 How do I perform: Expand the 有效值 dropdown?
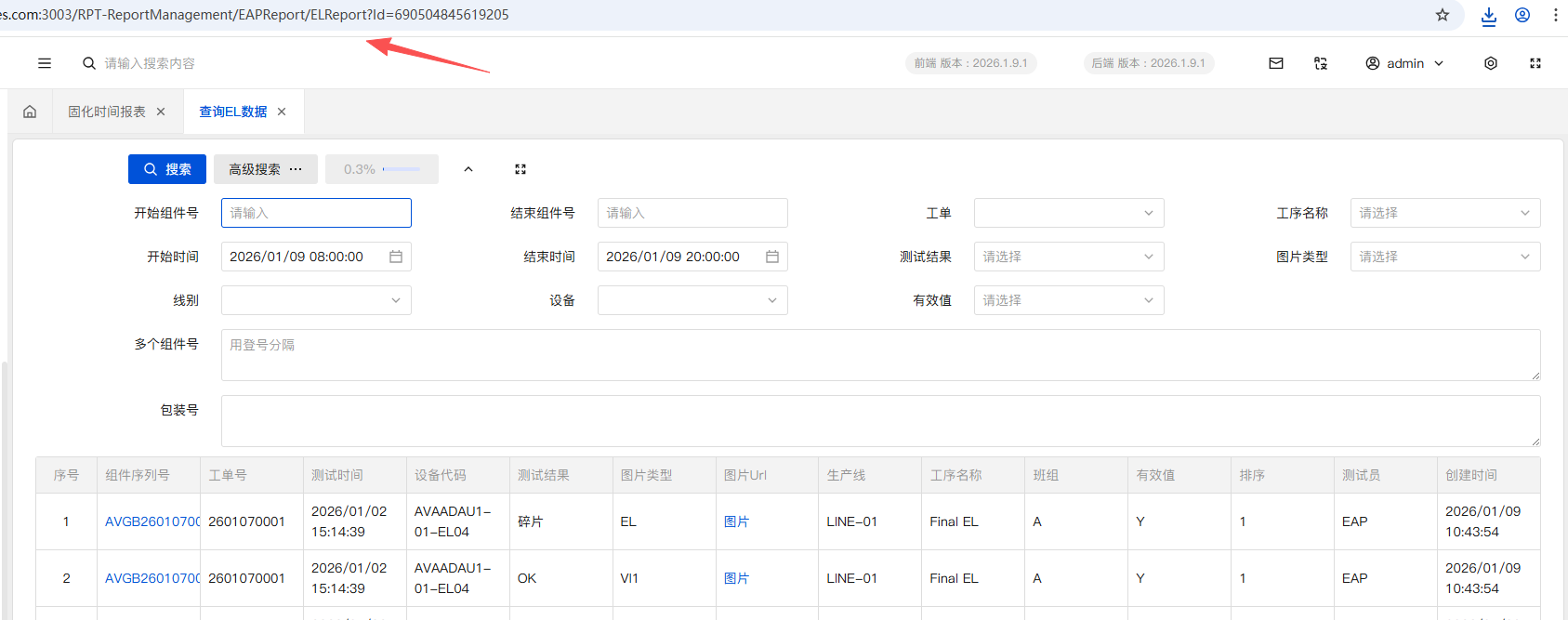[x=1069, y=300]
